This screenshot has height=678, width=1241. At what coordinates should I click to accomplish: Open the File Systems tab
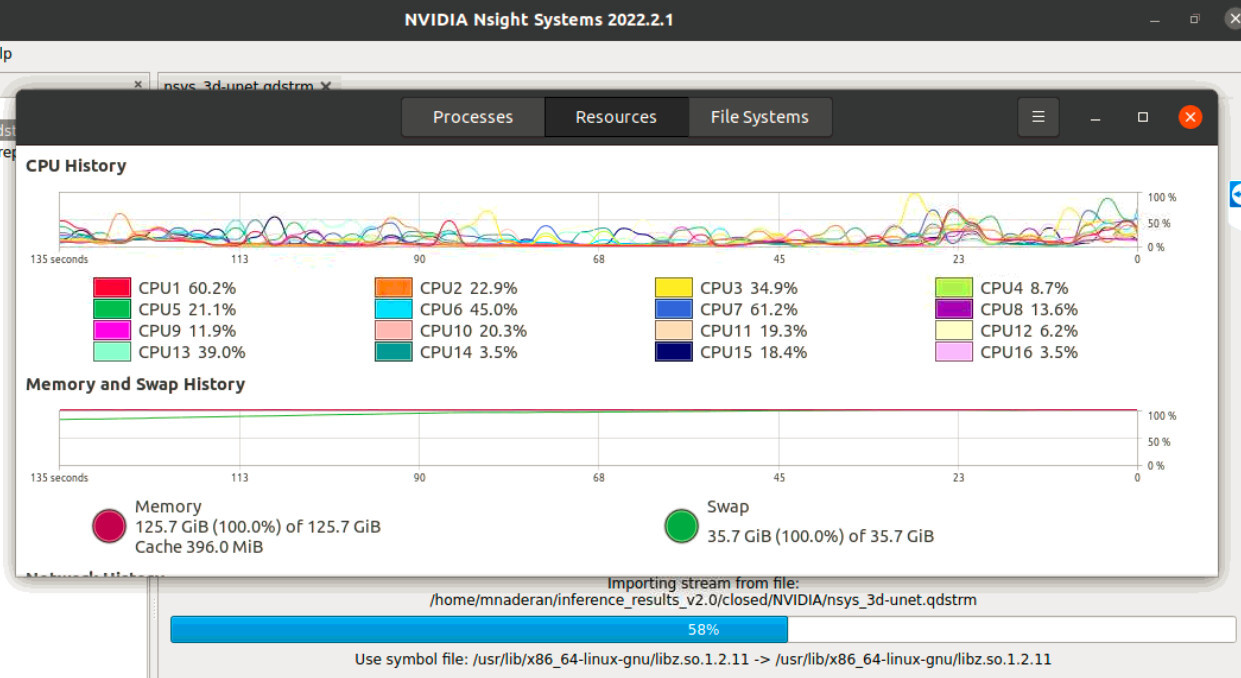click(760, 117)
